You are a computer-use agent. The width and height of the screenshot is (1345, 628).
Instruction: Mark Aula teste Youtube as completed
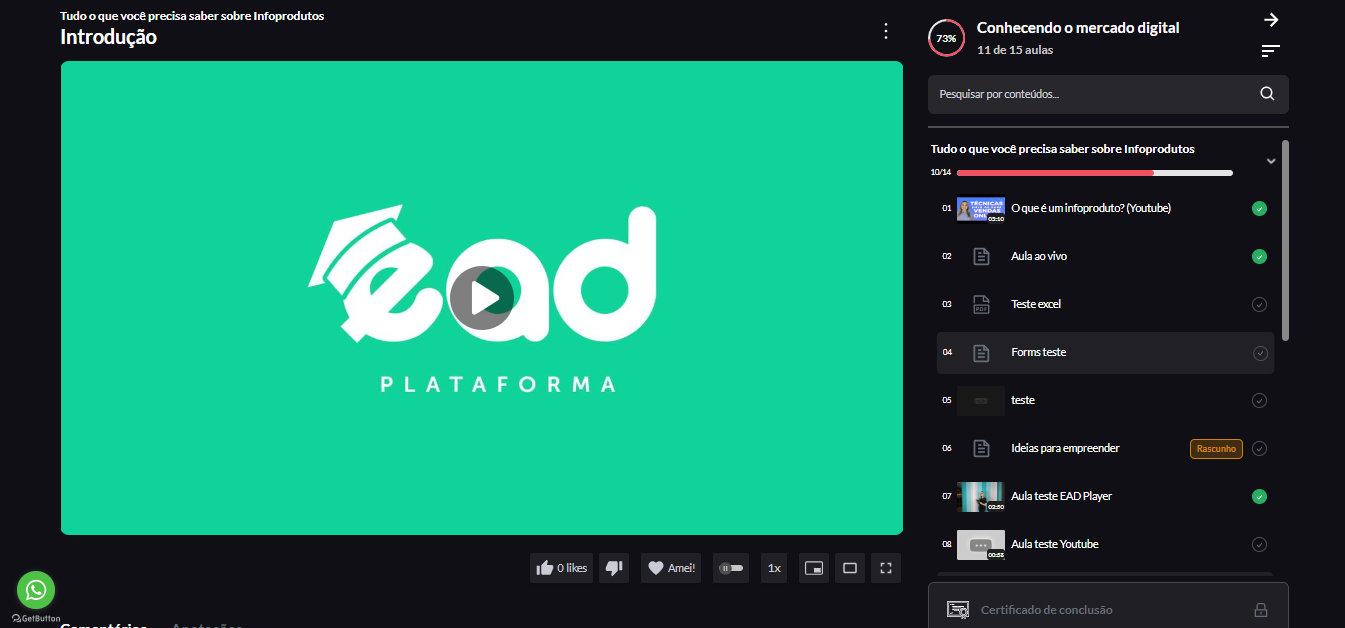pyautogui.click(x=1259, y=545)
